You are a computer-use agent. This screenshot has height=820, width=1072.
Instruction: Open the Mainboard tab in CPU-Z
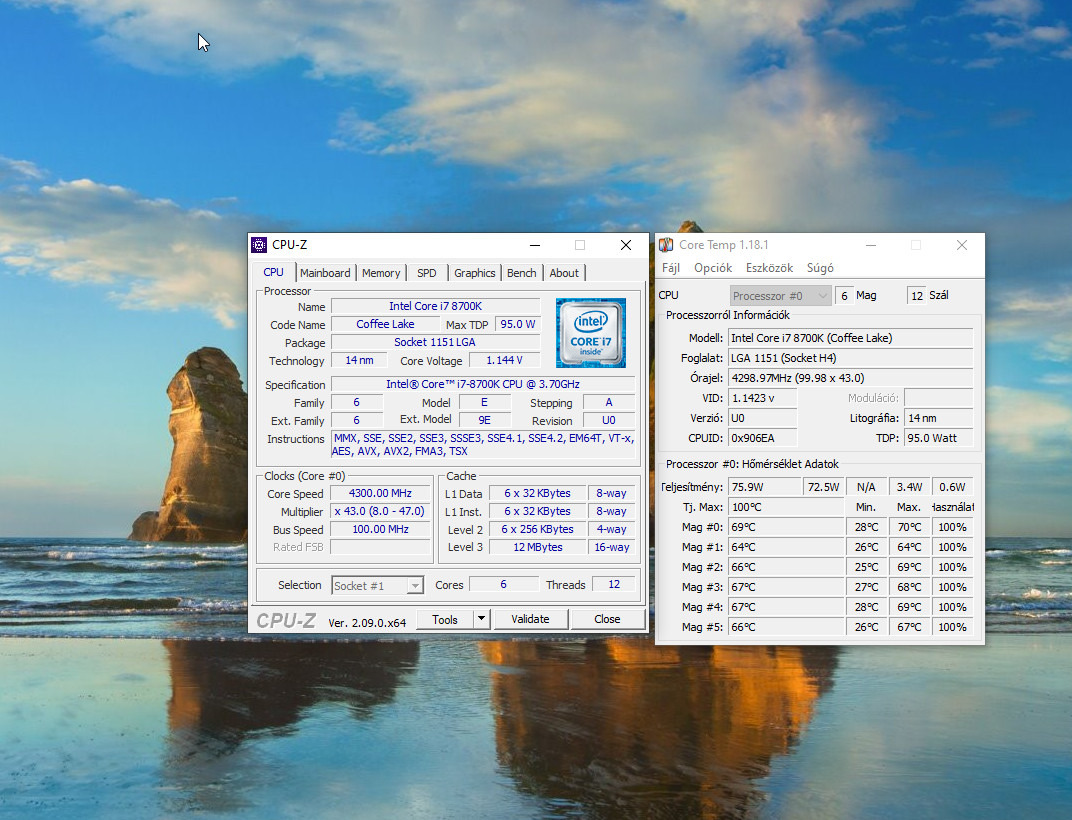click(x=325, y=273)
